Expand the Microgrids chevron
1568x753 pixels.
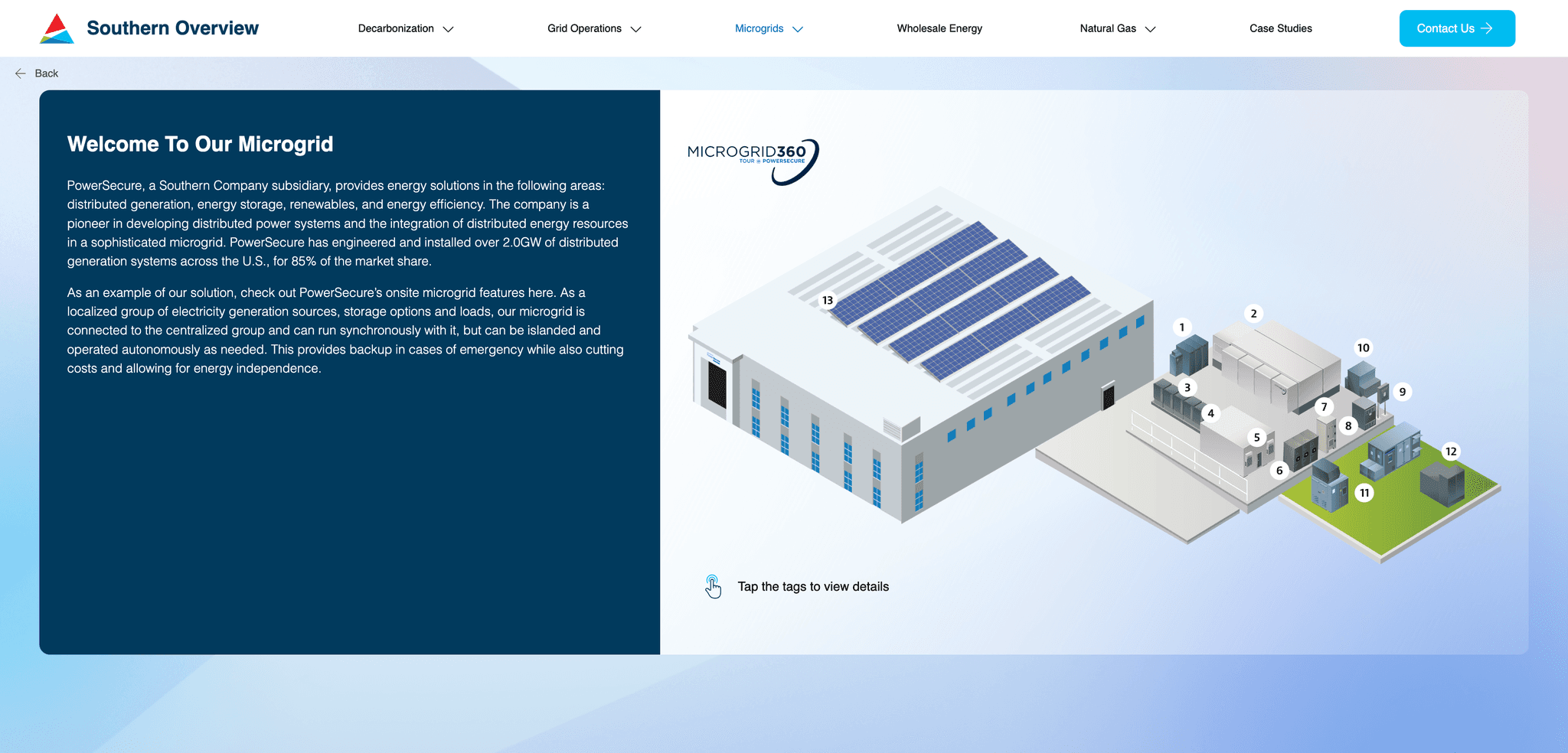(x=798, y=29)
